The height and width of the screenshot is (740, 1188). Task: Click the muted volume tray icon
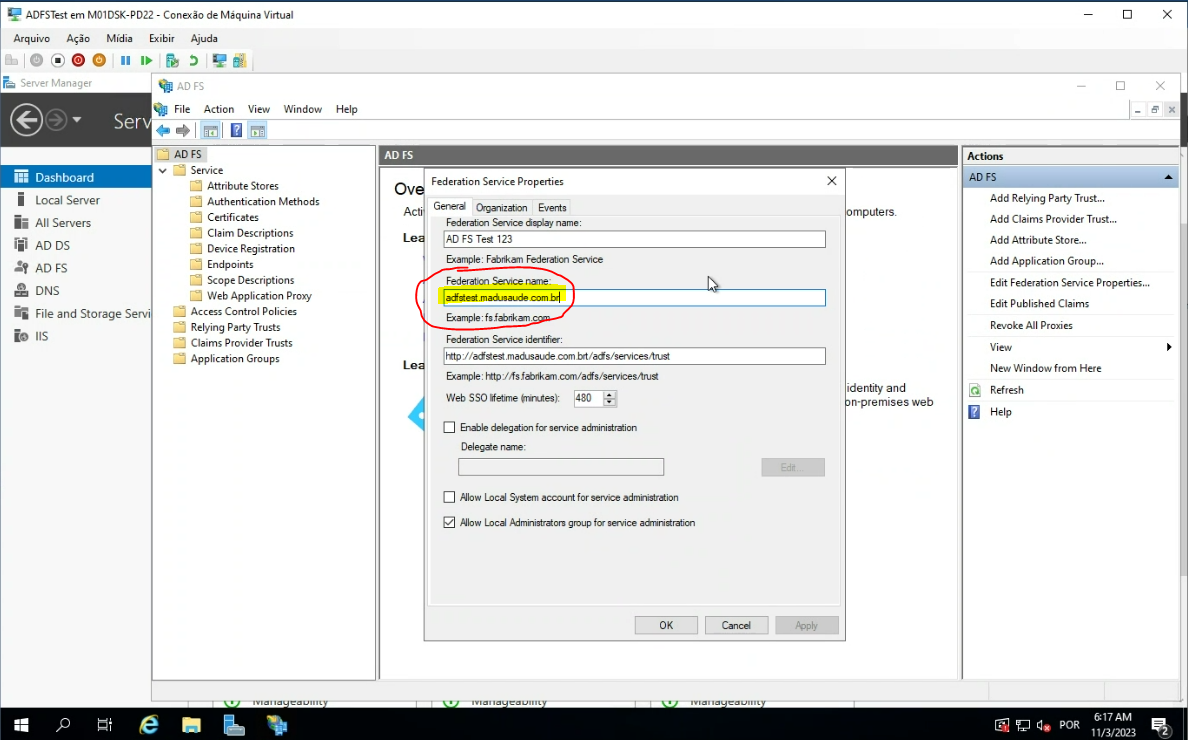click(1043, 725)
